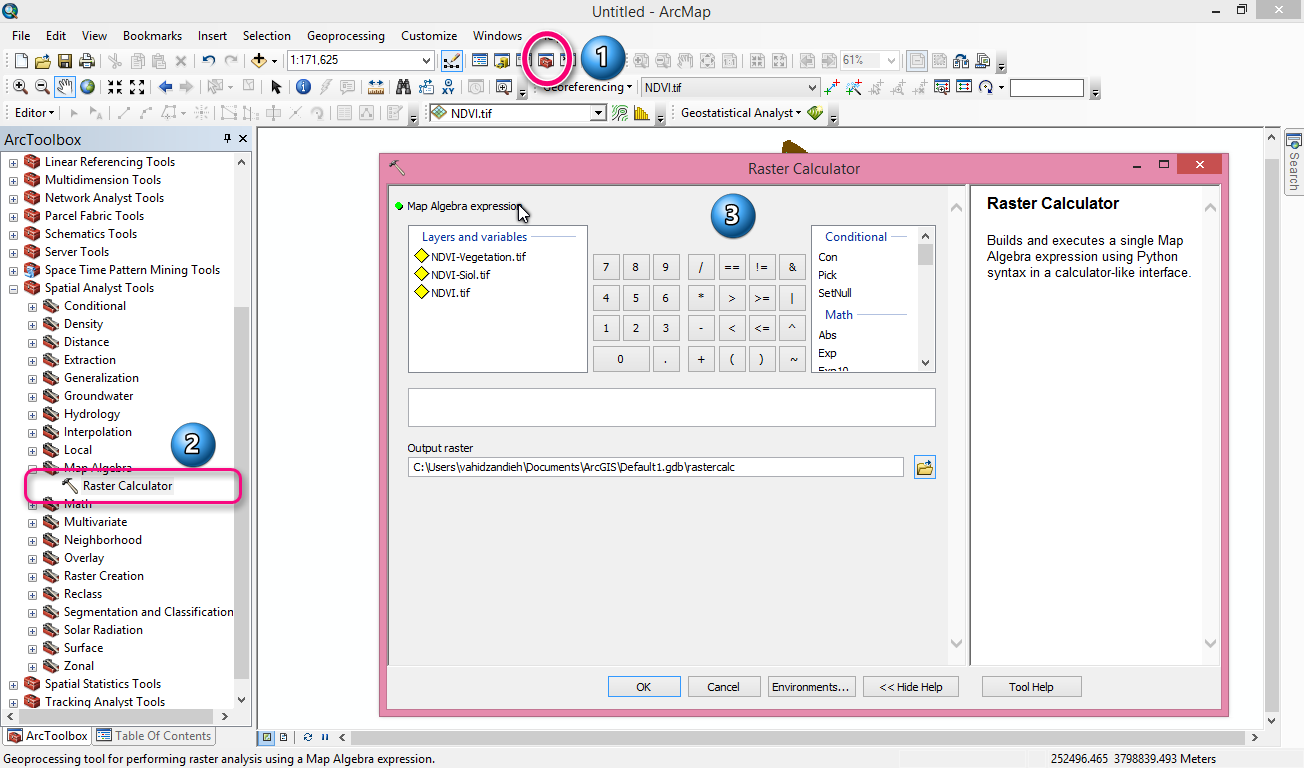The image size is (1304, 768).
Task: Select the Measure ruler tool
Action: point(375,87)
